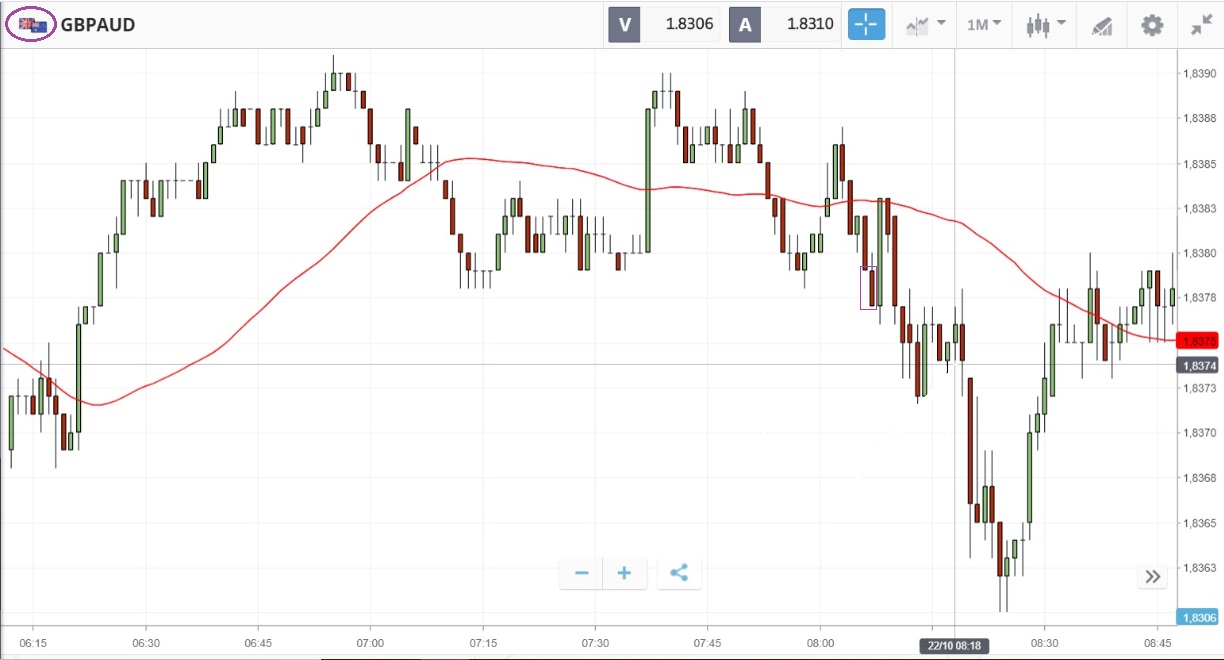Click the grey 1,8374 crosshair price label
The width and height of the screenshot is (1224, 660).
(1199, 366)
